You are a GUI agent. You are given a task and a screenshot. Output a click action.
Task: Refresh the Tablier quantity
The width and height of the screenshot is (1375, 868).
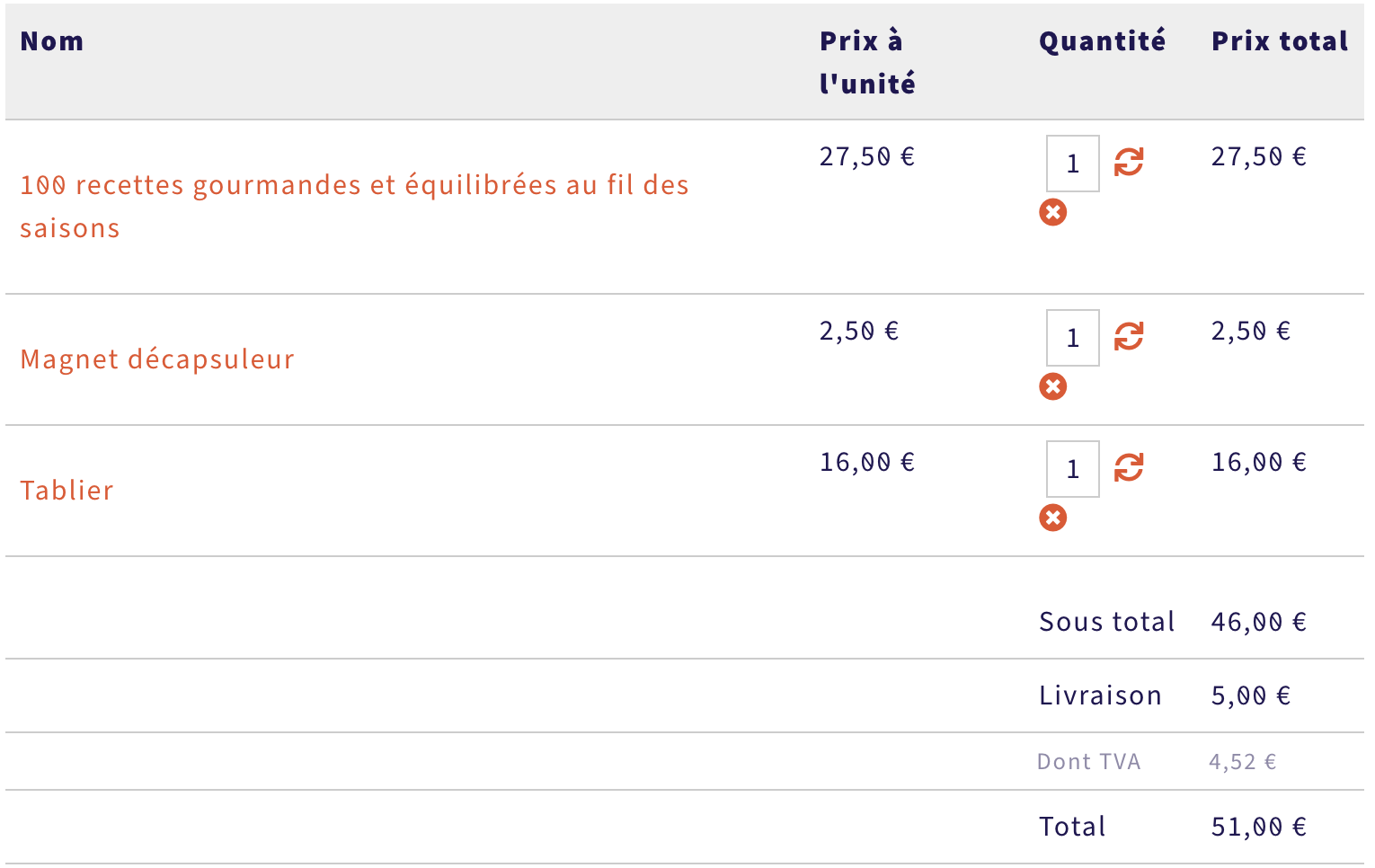click(1129, 468)
